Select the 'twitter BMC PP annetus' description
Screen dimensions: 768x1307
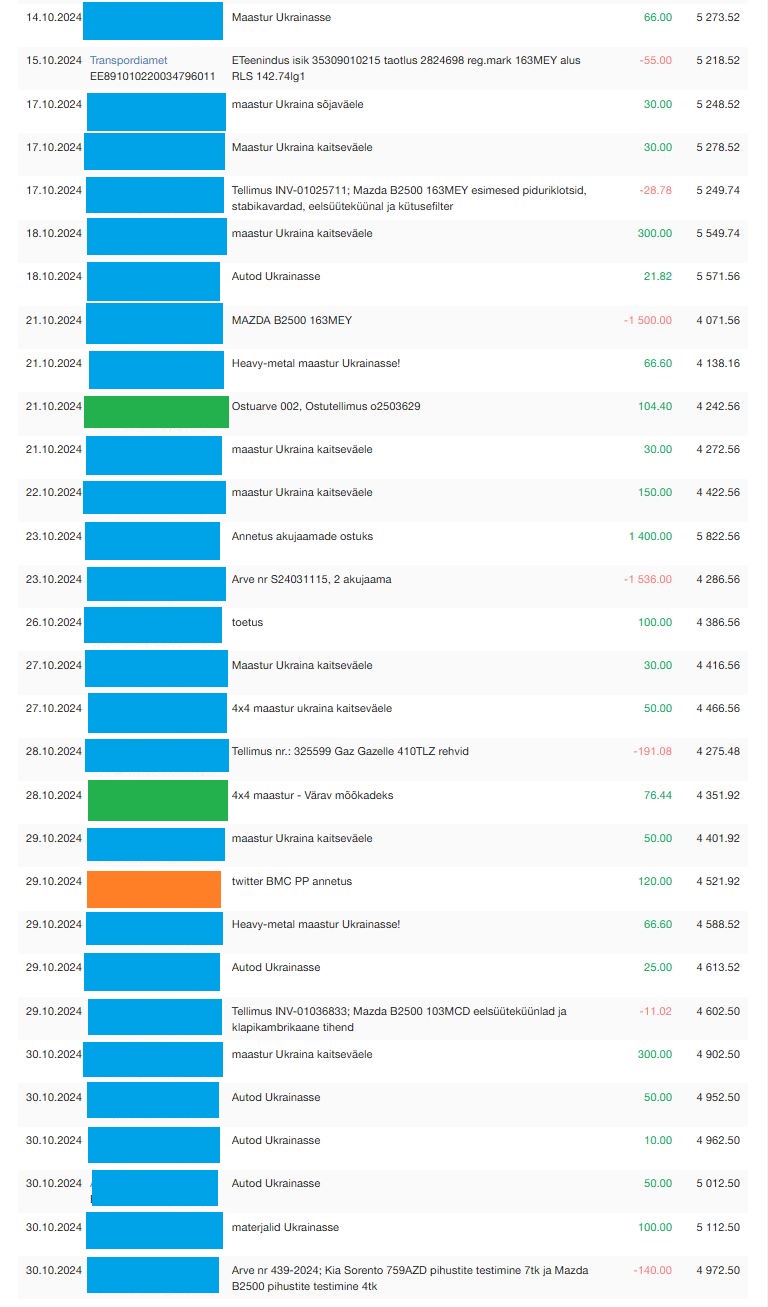(x=292, y=881)
